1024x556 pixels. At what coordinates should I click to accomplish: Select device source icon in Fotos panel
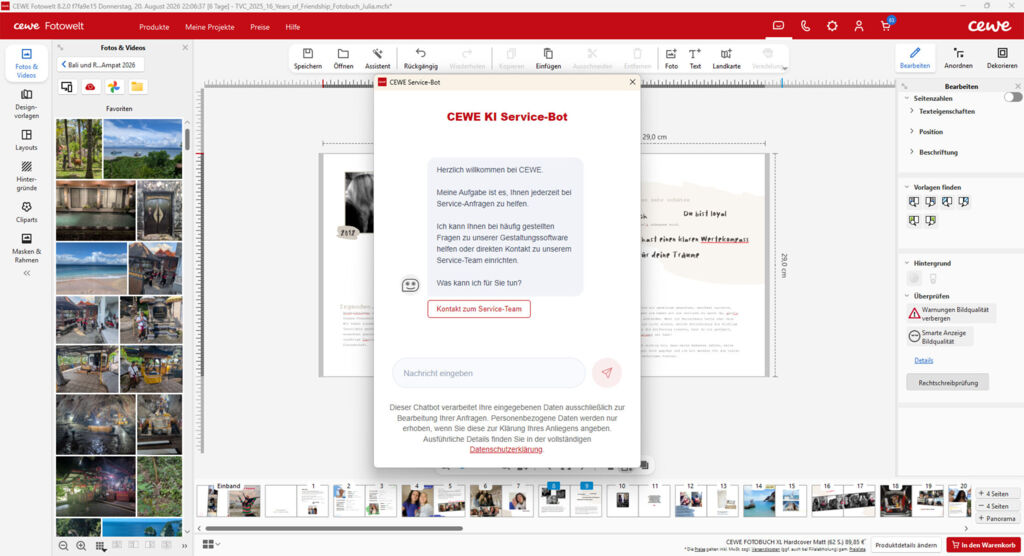tap(67, 87)
